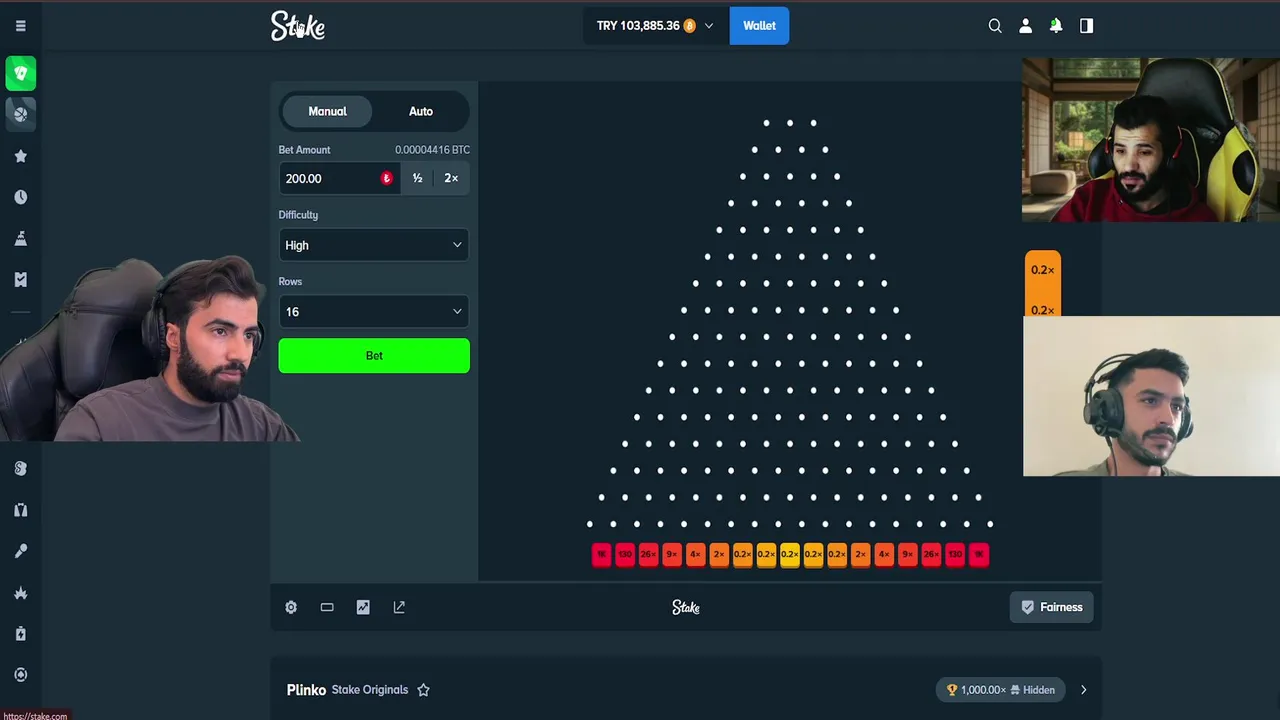Open Favourites star in the sidebar
Viewport: 1280px width, 720px height.
point(20,156)
